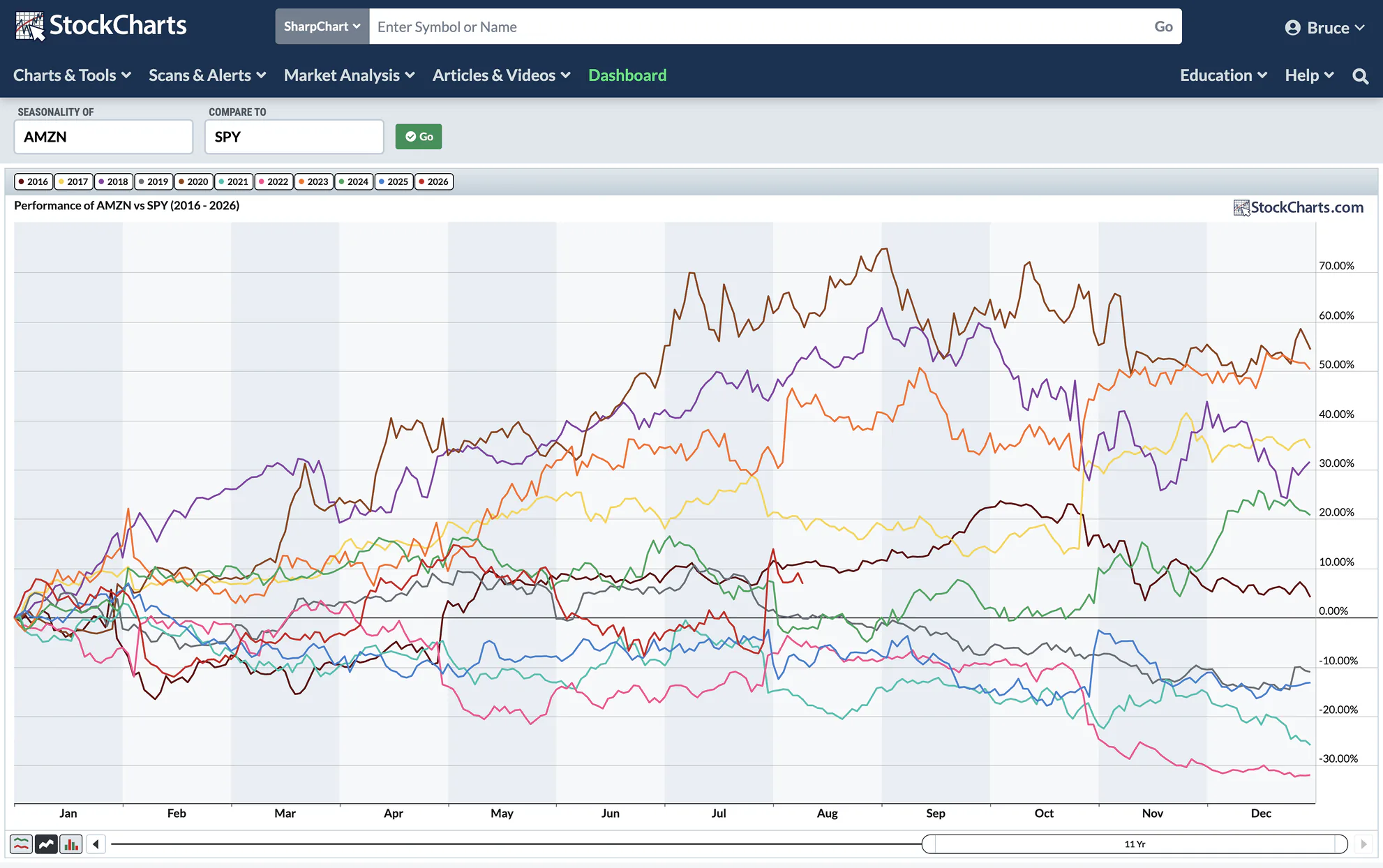Toggle the 2021 year series
The image size is (1383, 868).
pyautogui.click(x=233, y=181)
